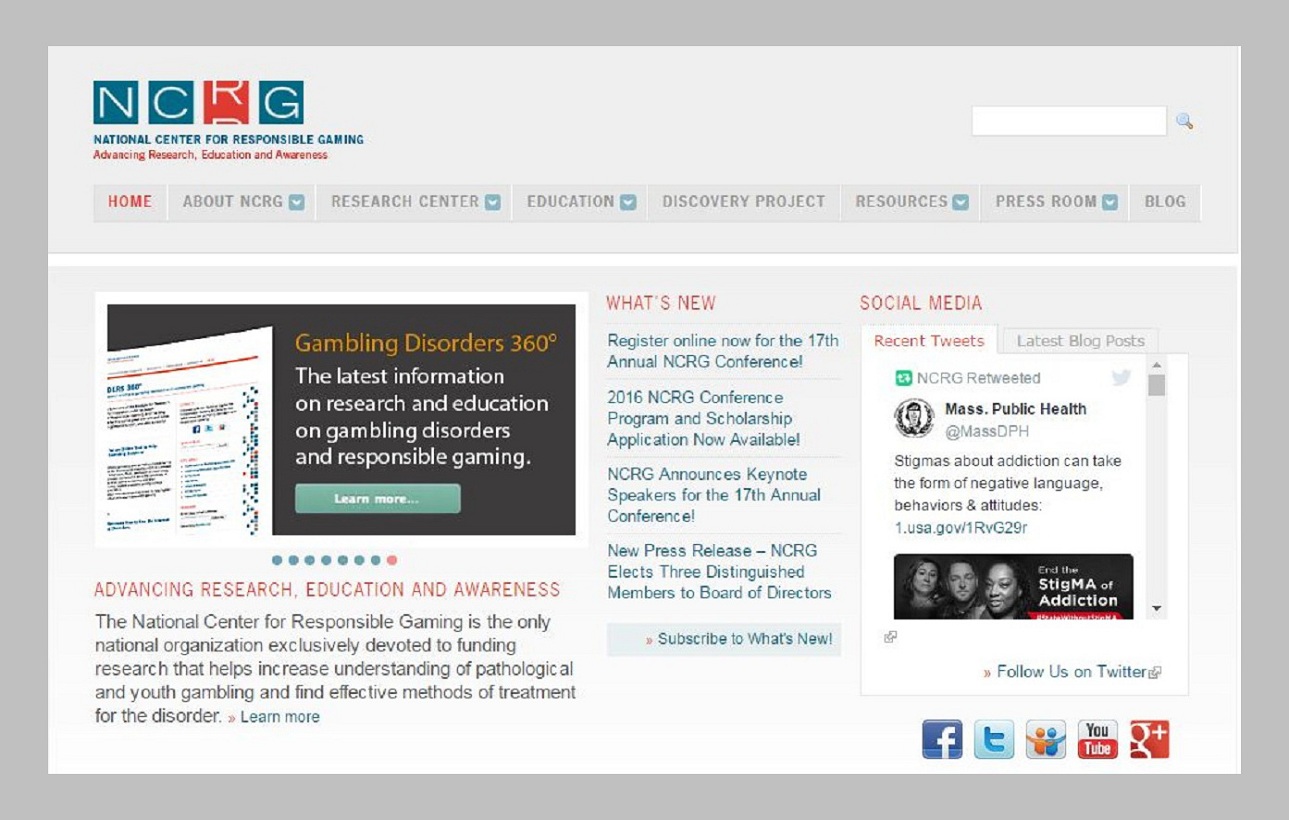Go to the Home menu item
The width and height of the screenshot is (1289, 820).
[x=130, y=202]
